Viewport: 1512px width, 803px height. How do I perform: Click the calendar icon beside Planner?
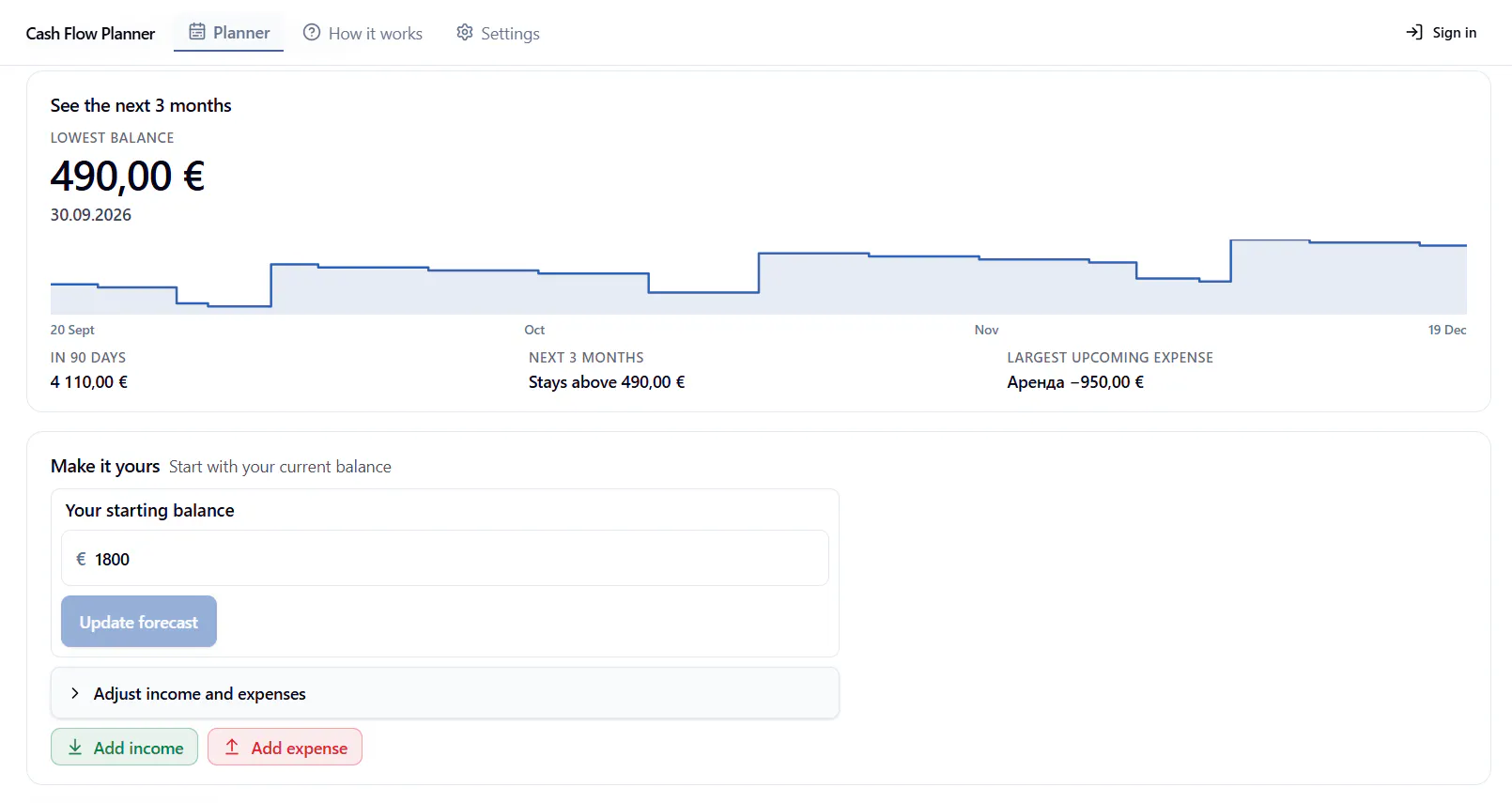point(197,32)
